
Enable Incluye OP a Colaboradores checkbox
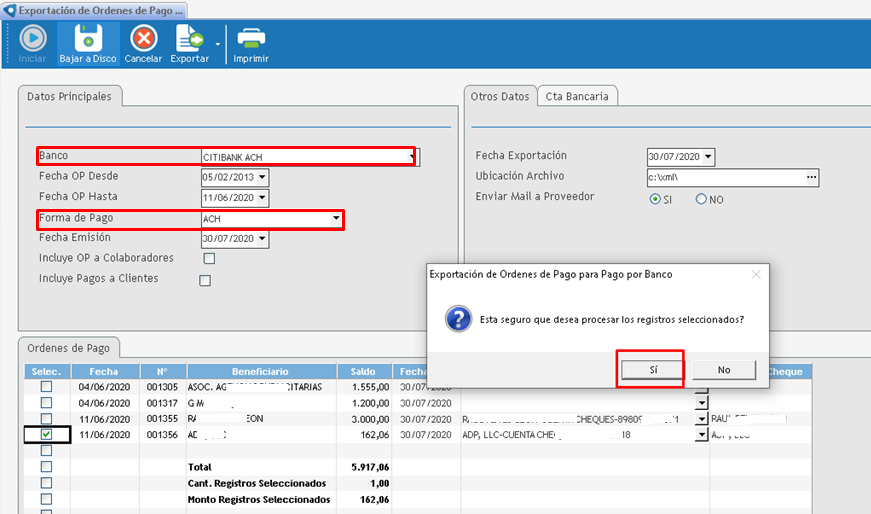(x=209, y=259)
